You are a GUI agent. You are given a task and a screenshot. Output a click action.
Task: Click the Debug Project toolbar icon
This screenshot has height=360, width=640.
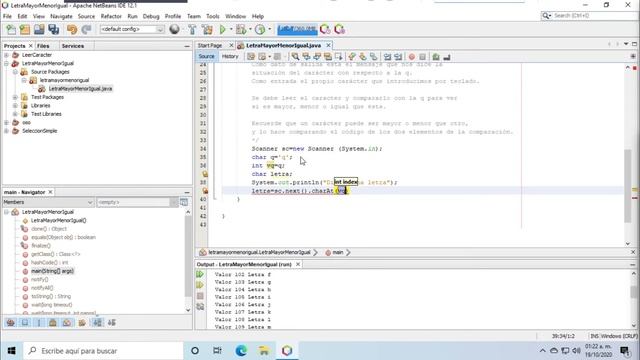click(241, 29)
